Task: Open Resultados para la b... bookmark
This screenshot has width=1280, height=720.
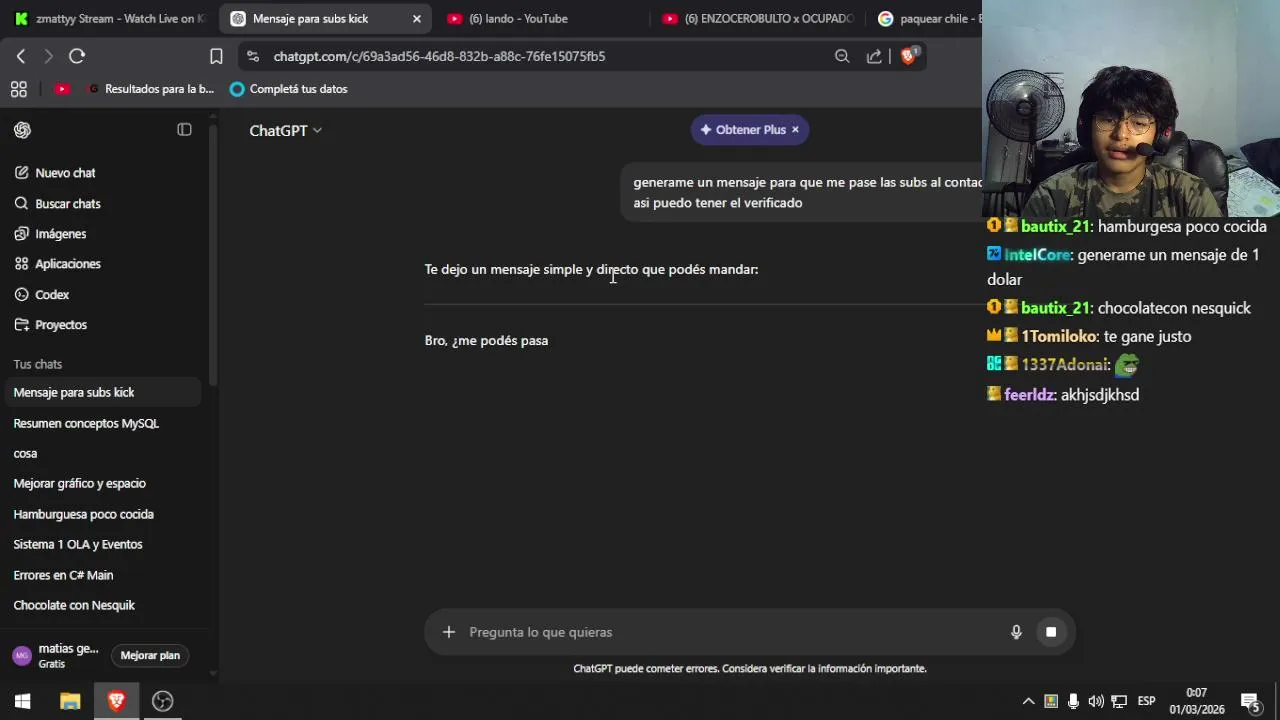Action: (151, 89)
